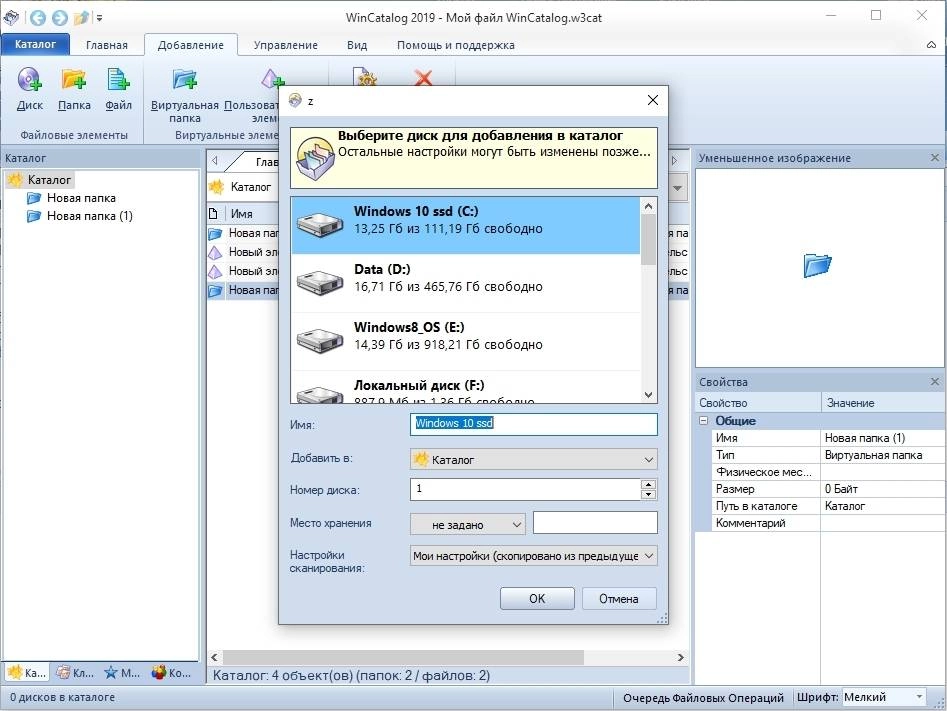Click the left tab-scroll arrow above the file list

coord(214,161)
